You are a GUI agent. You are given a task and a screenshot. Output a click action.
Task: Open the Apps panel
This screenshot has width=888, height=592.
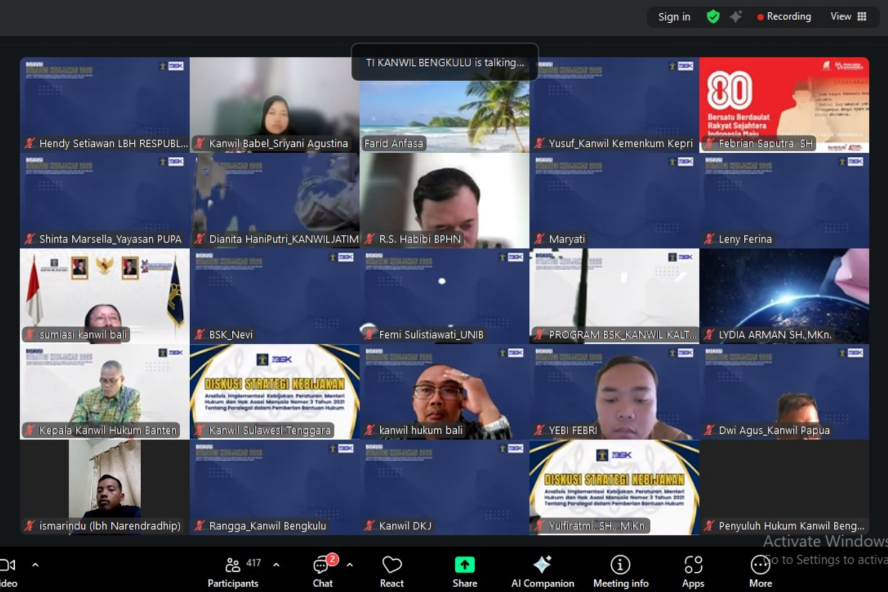click(693, 571)
